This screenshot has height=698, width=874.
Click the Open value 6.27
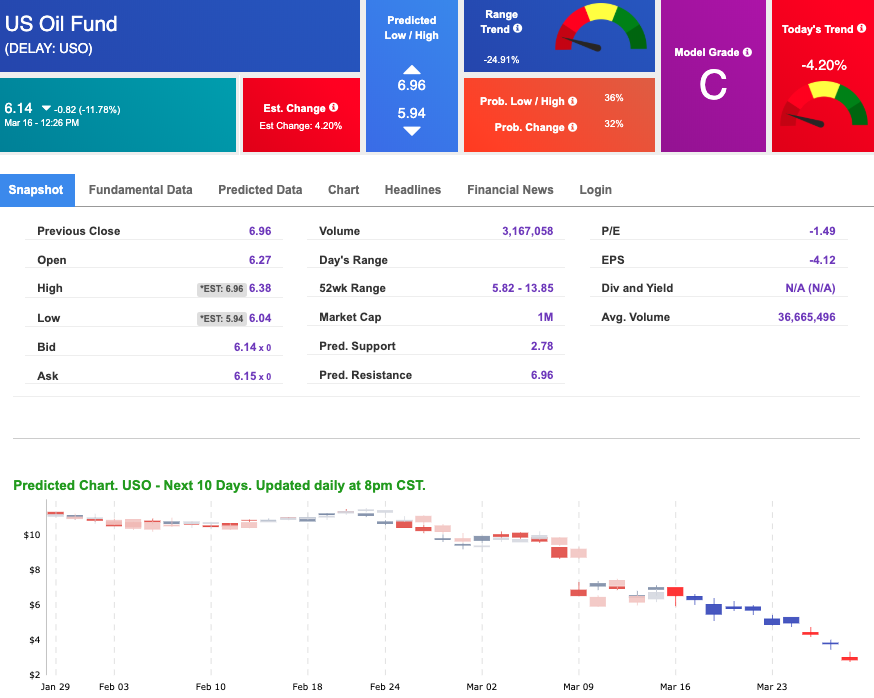tap(260, 260)
